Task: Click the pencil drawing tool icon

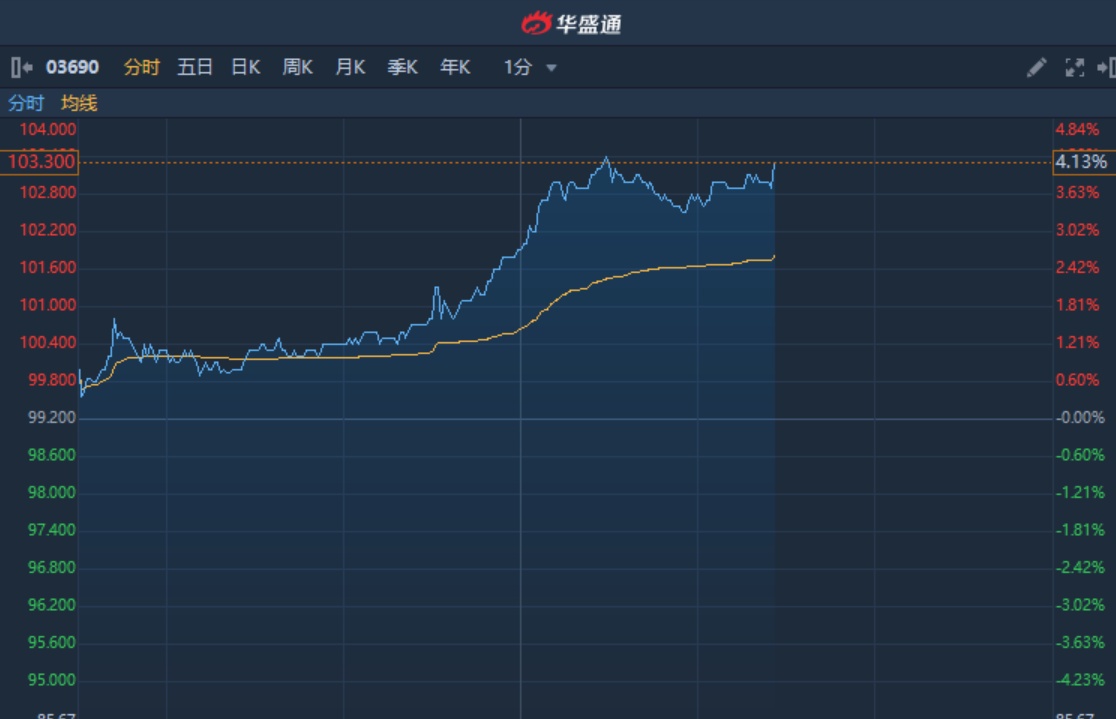Action: (1036, 67)
